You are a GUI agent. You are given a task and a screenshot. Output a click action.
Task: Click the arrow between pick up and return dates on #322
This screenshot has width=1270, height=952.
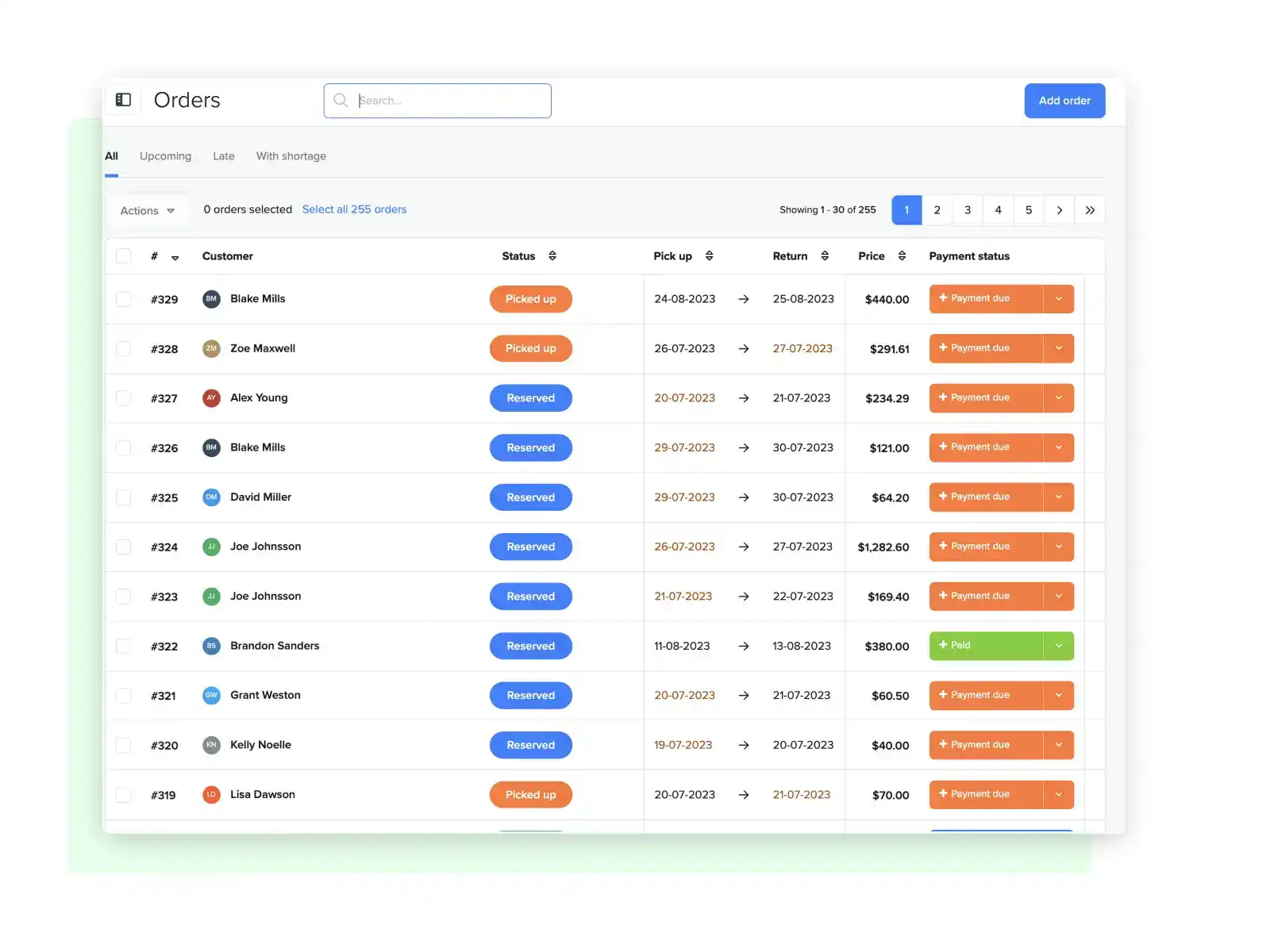click(x=743, y=646)
